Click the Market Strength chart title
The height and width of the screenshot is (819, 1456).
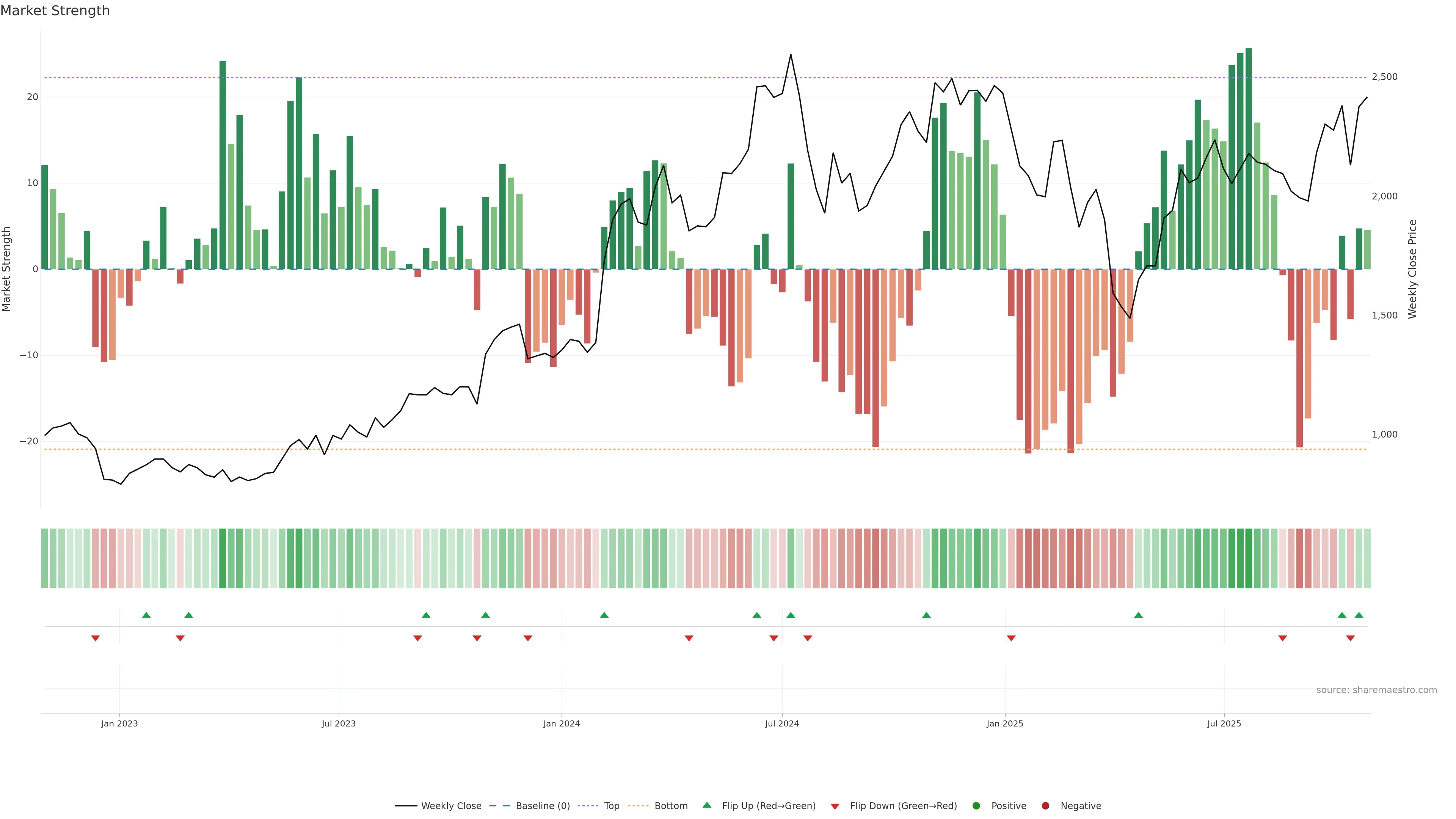pos(55,11)
